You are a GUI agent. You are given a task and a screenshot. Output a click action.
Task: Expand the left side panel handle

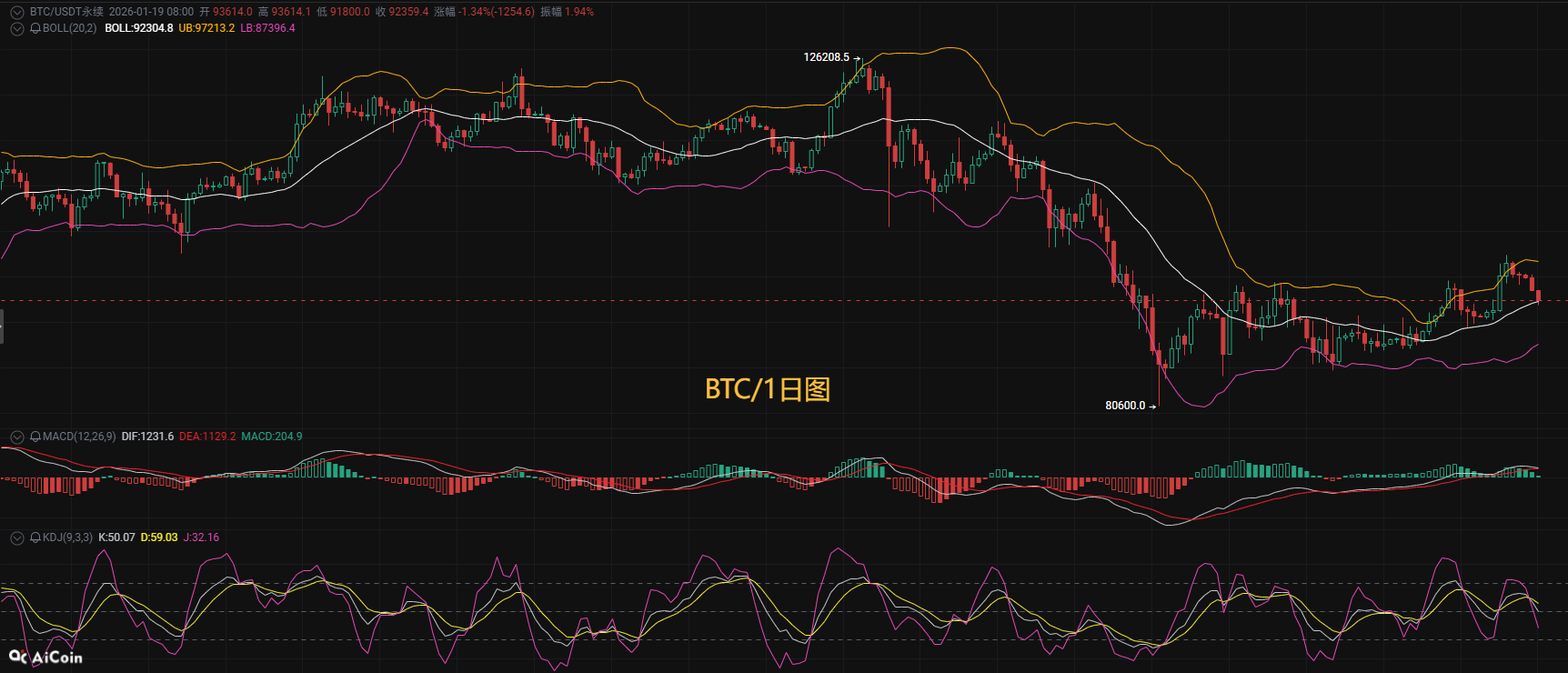[x=2, y=326]
